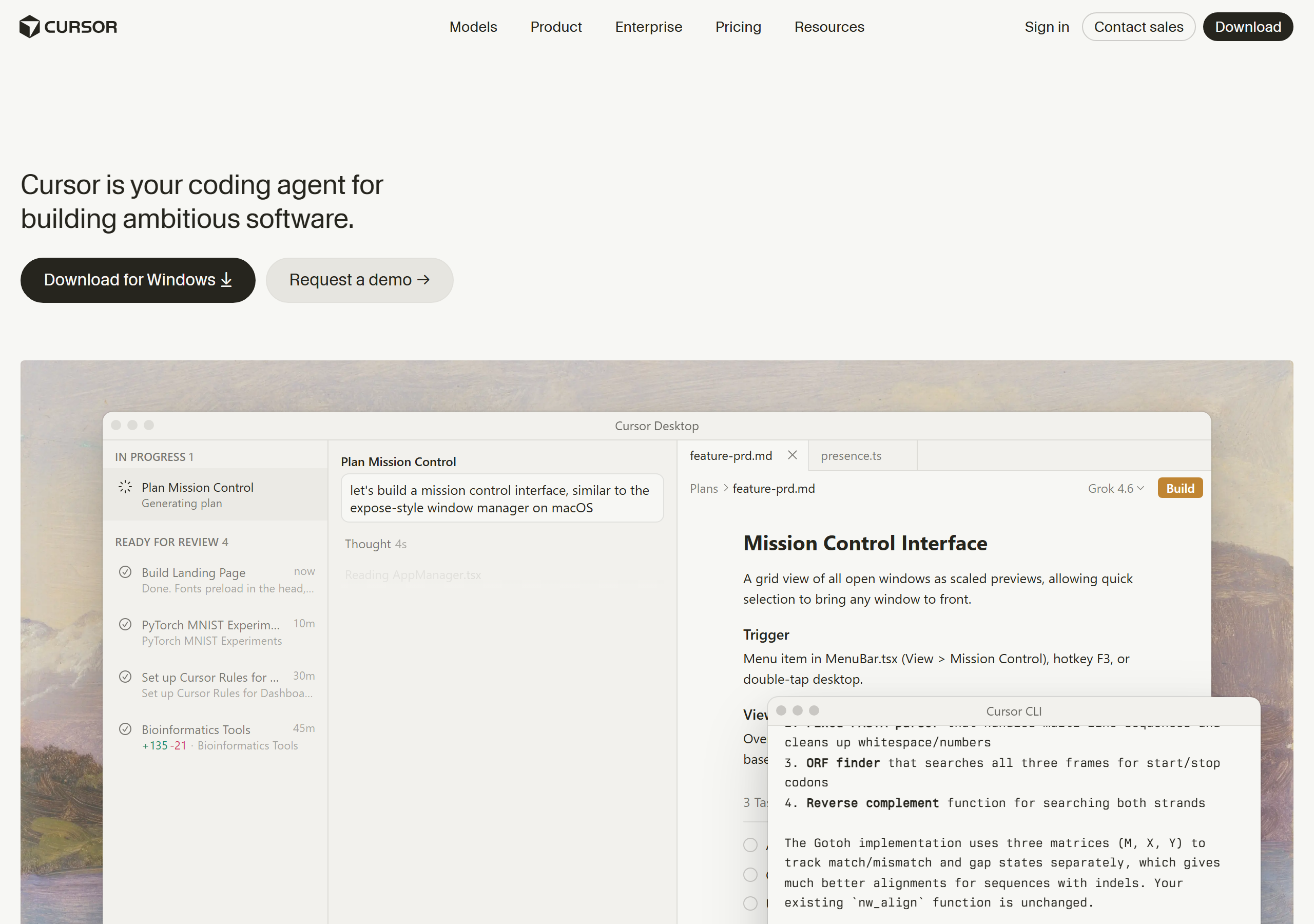Image resolution: width=1314 pixels, height=924 pixels.
Task: Click the Plans breadcrumb
Action: tap(703, 488)
